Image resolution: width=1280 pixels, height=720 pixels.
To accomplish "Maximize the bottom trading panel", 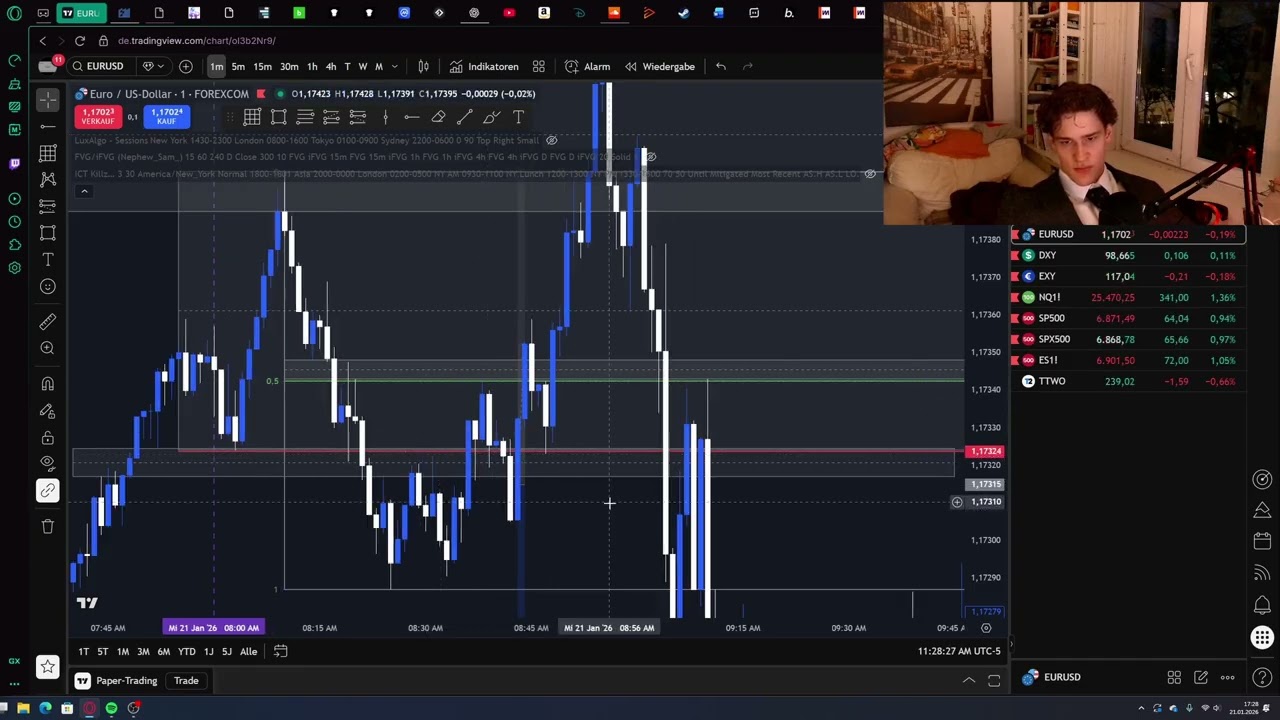I will (994, 681).
